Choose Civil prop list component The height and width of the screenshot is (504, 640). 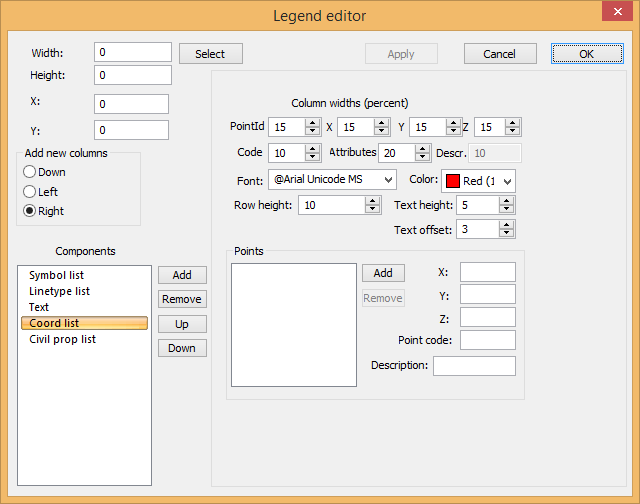pyautogui.click(x=62, y=339)
